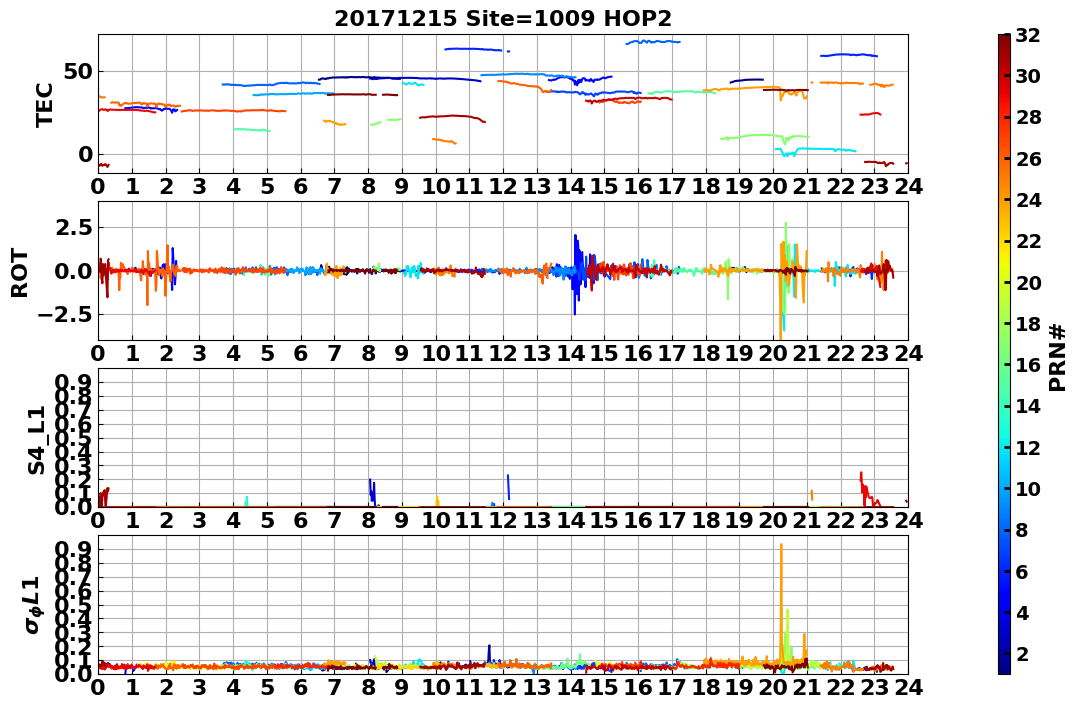Select the ROT y-axis label

tap(20, 273)
